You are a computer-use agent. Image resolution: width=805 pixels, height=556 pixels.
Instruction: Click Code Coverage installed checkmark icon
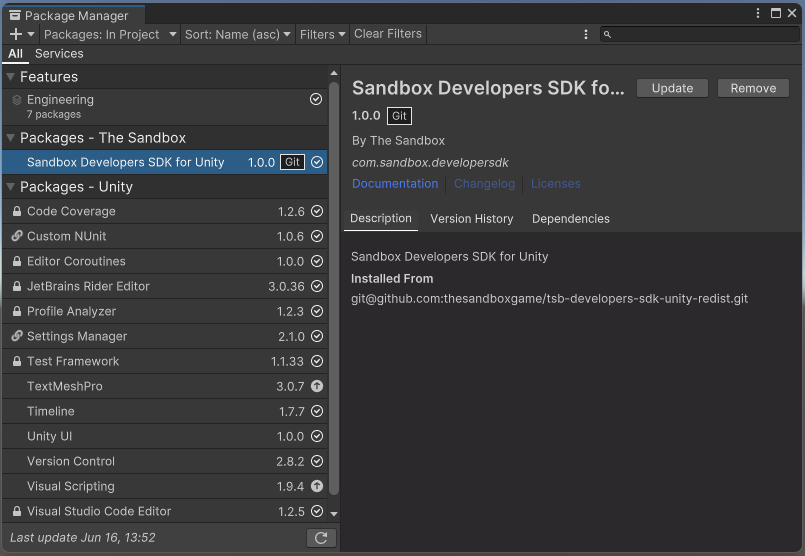(x=317, y=211)
